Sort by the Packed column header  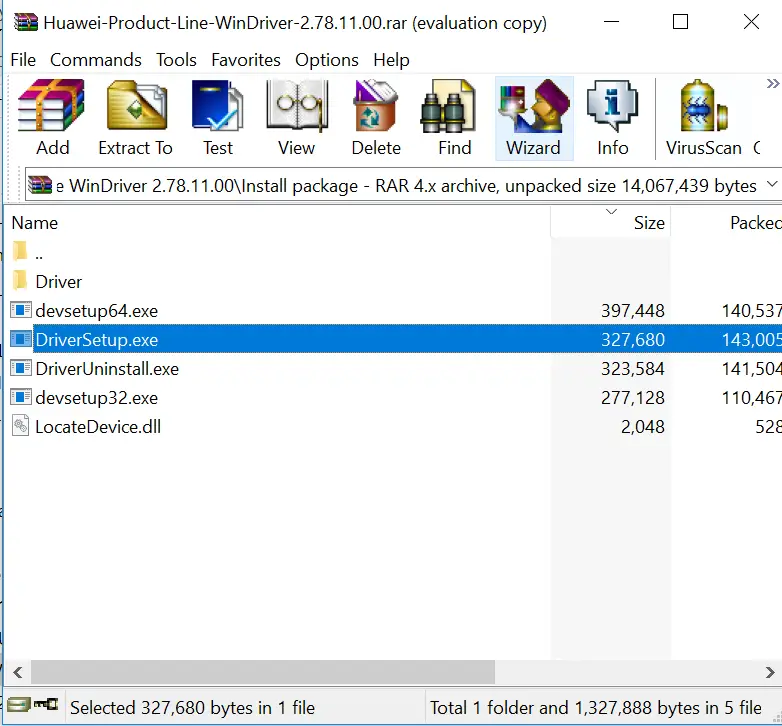(x=727, y=222)
